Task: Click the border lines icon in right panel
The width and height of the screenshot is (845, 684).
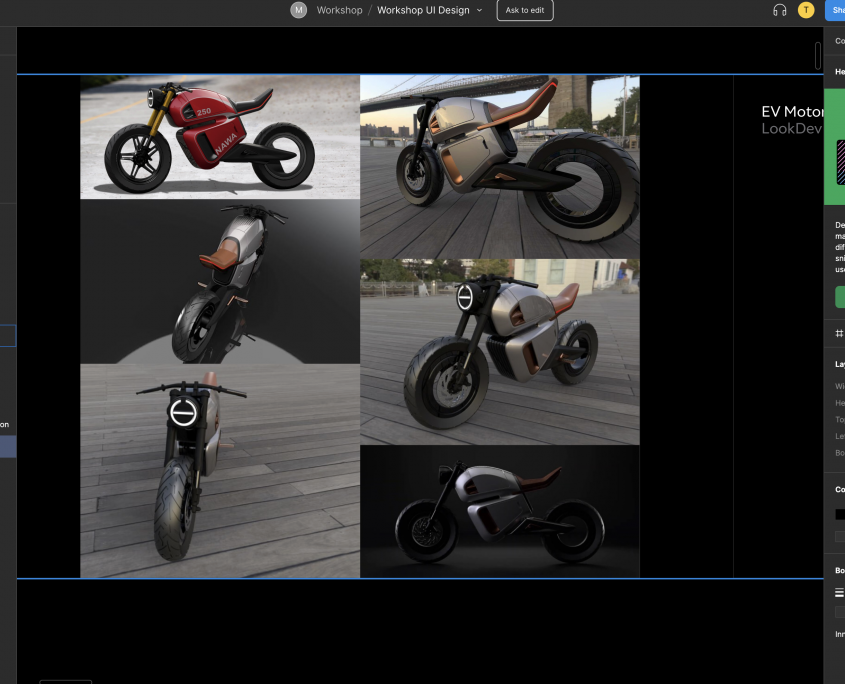Action: click(839, 593)
